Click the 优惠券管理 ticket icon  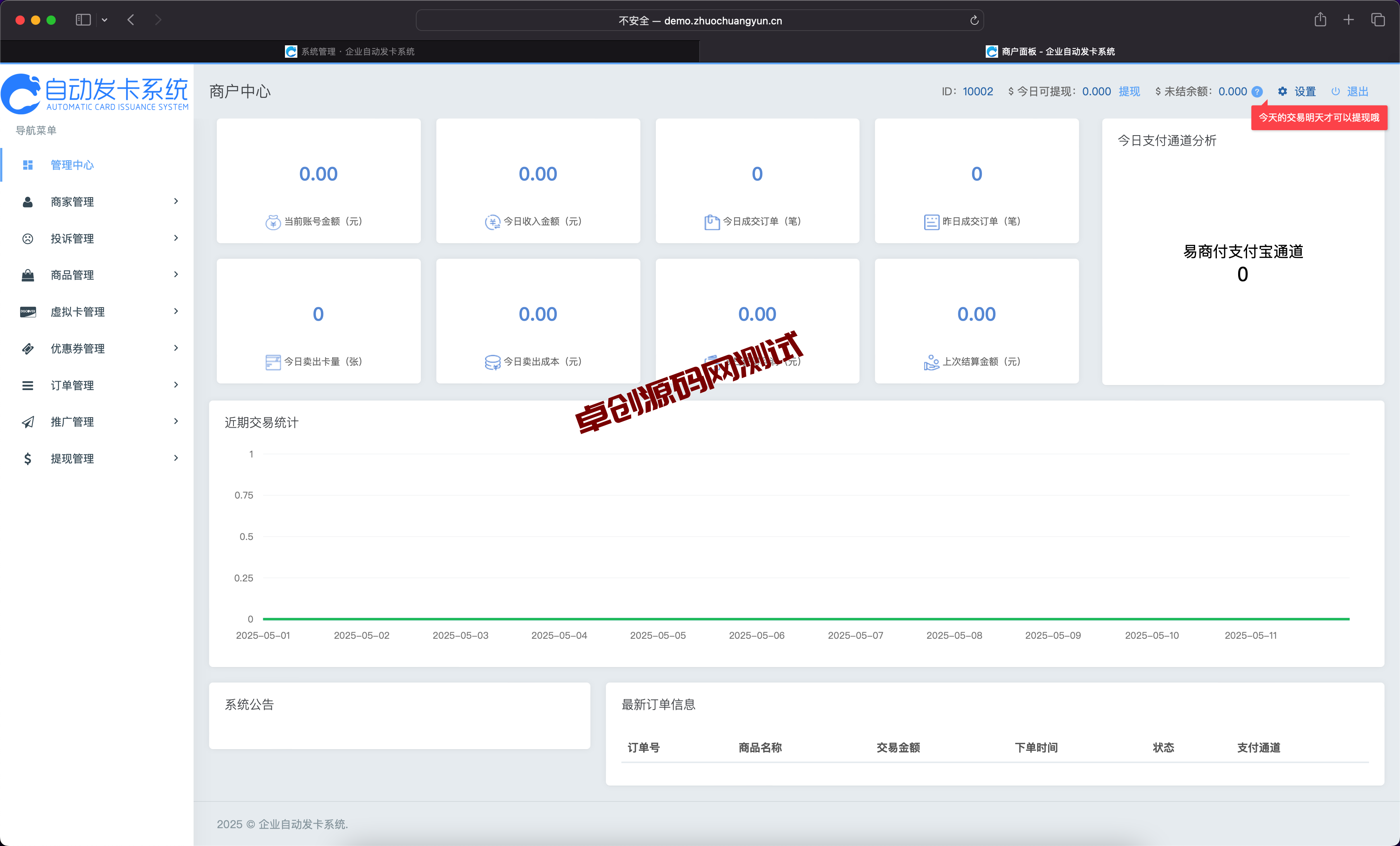pos(28,349)
